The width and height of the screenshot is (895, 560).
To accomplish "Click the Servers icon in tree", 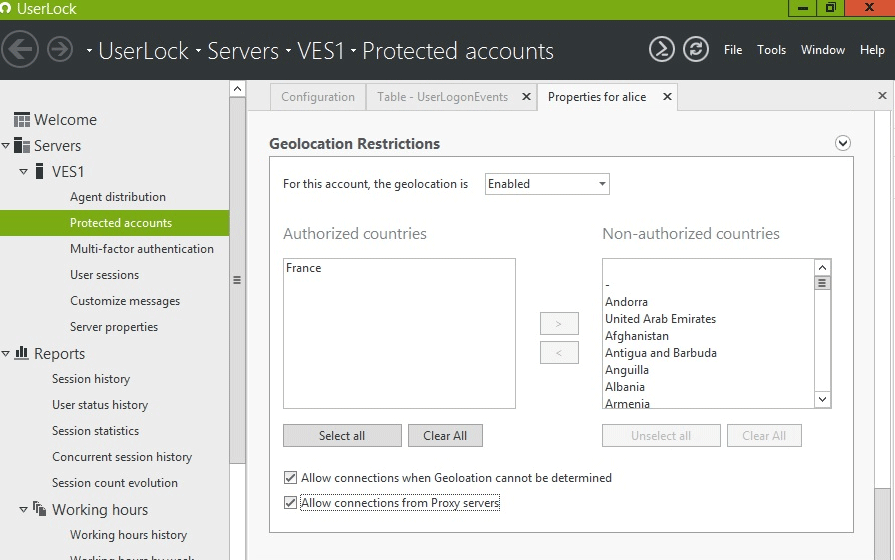I will 22,146.
